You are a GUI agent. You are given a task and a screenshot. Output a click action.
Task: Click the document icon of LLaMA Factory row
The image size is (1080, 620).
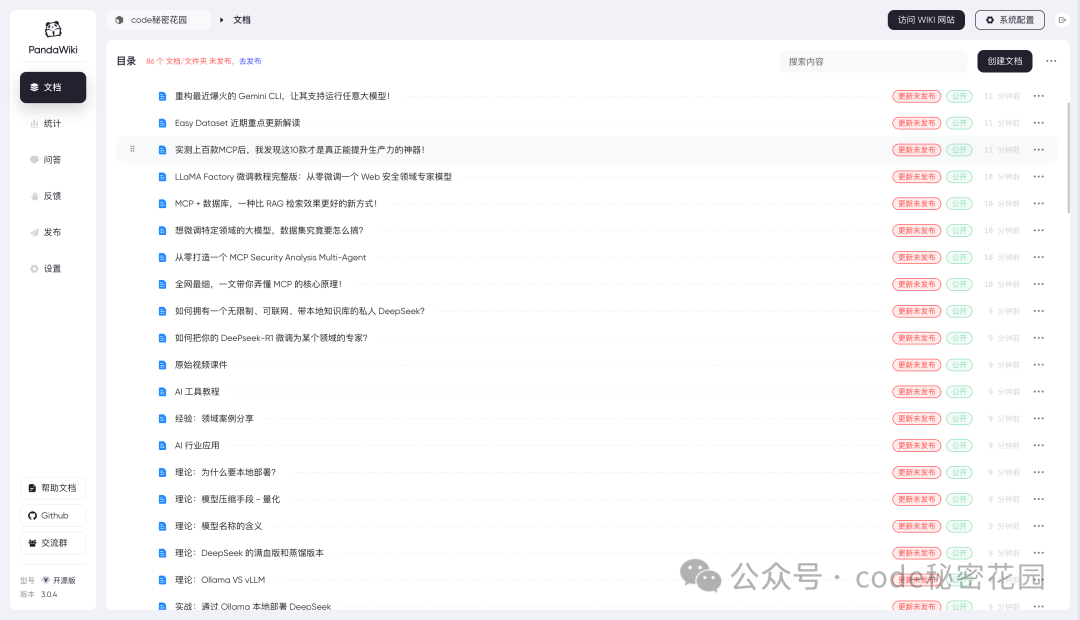tap(163, 177)
